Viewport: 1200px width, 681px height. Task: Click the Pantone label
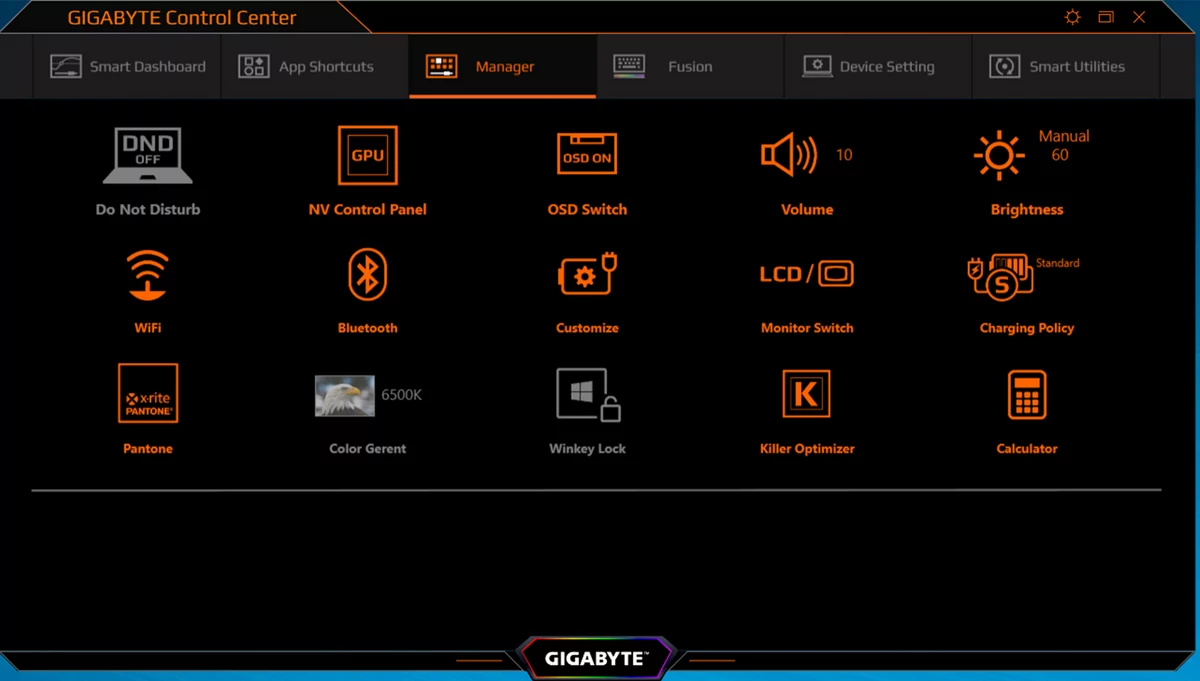coord(148,449)
